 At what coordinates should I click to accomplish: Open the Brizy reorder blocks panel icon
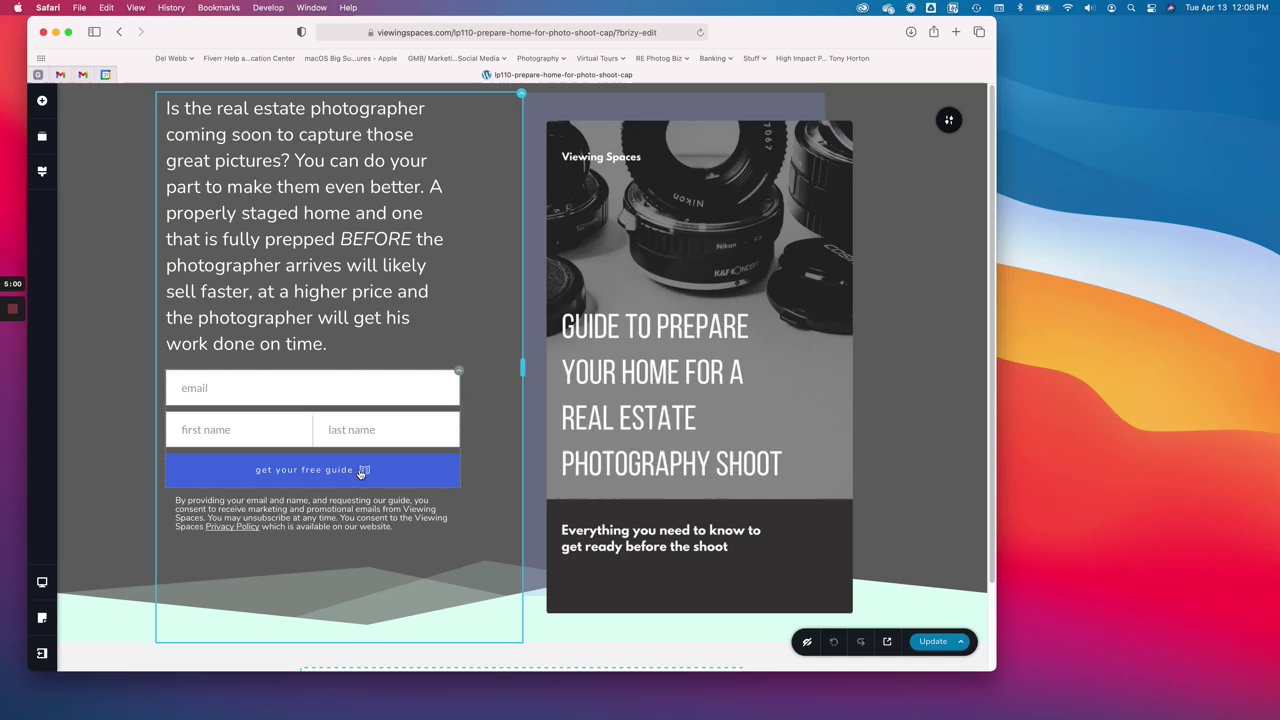coord(42,136)
